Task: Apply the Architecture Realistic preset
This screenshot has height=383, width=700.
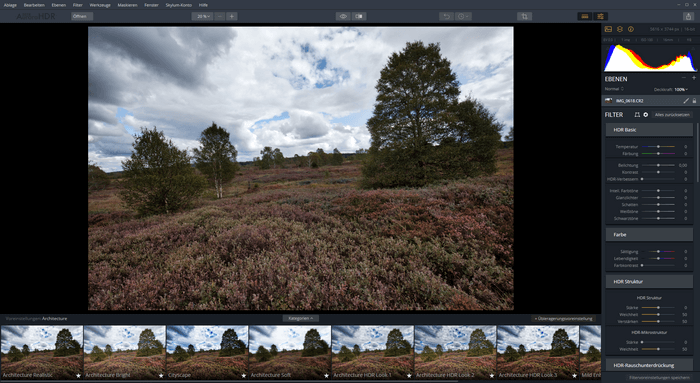Action: coord(42,352)
